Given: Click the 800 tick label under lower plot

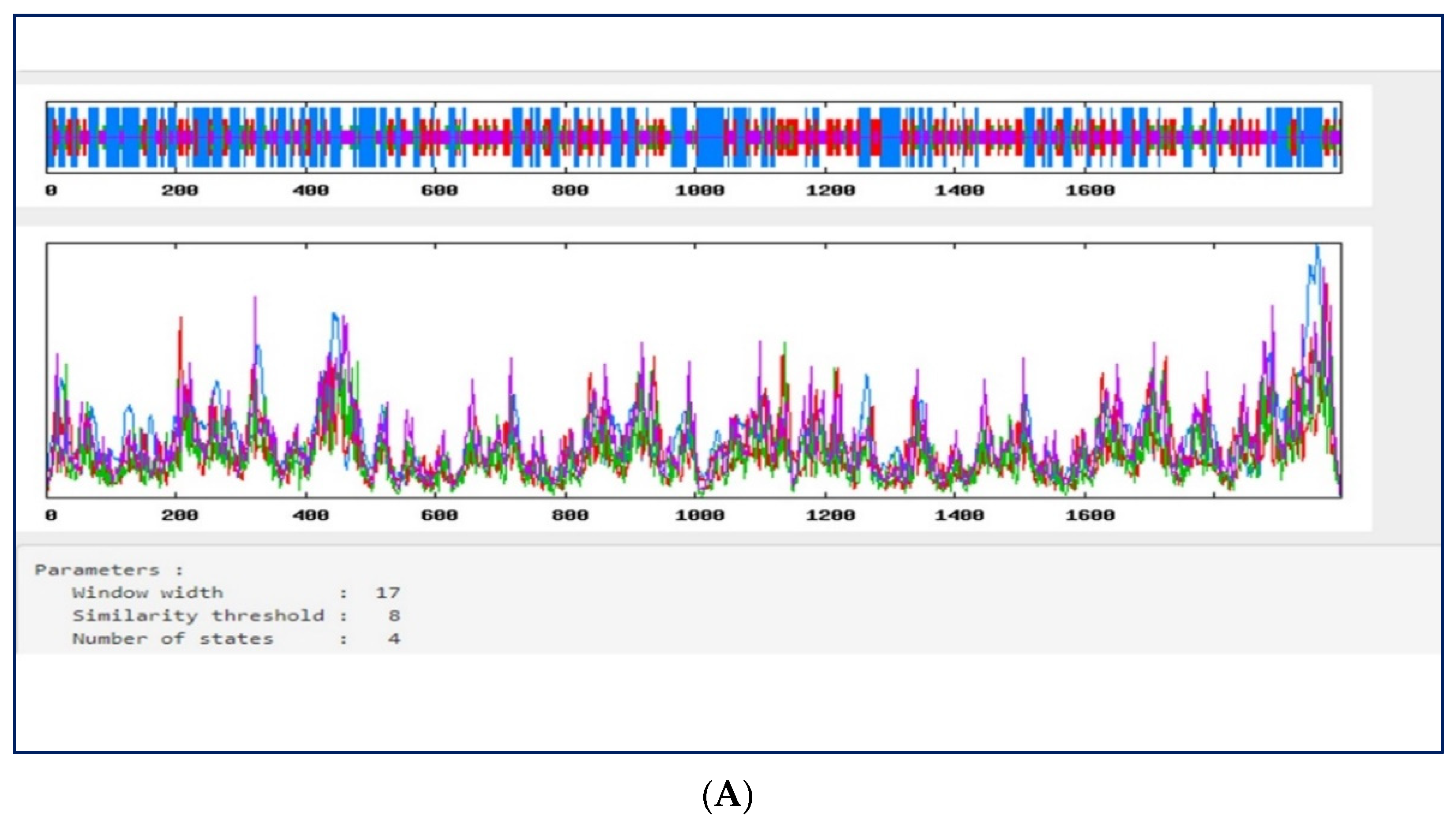Looking at the screenshot, I should 570,515.
